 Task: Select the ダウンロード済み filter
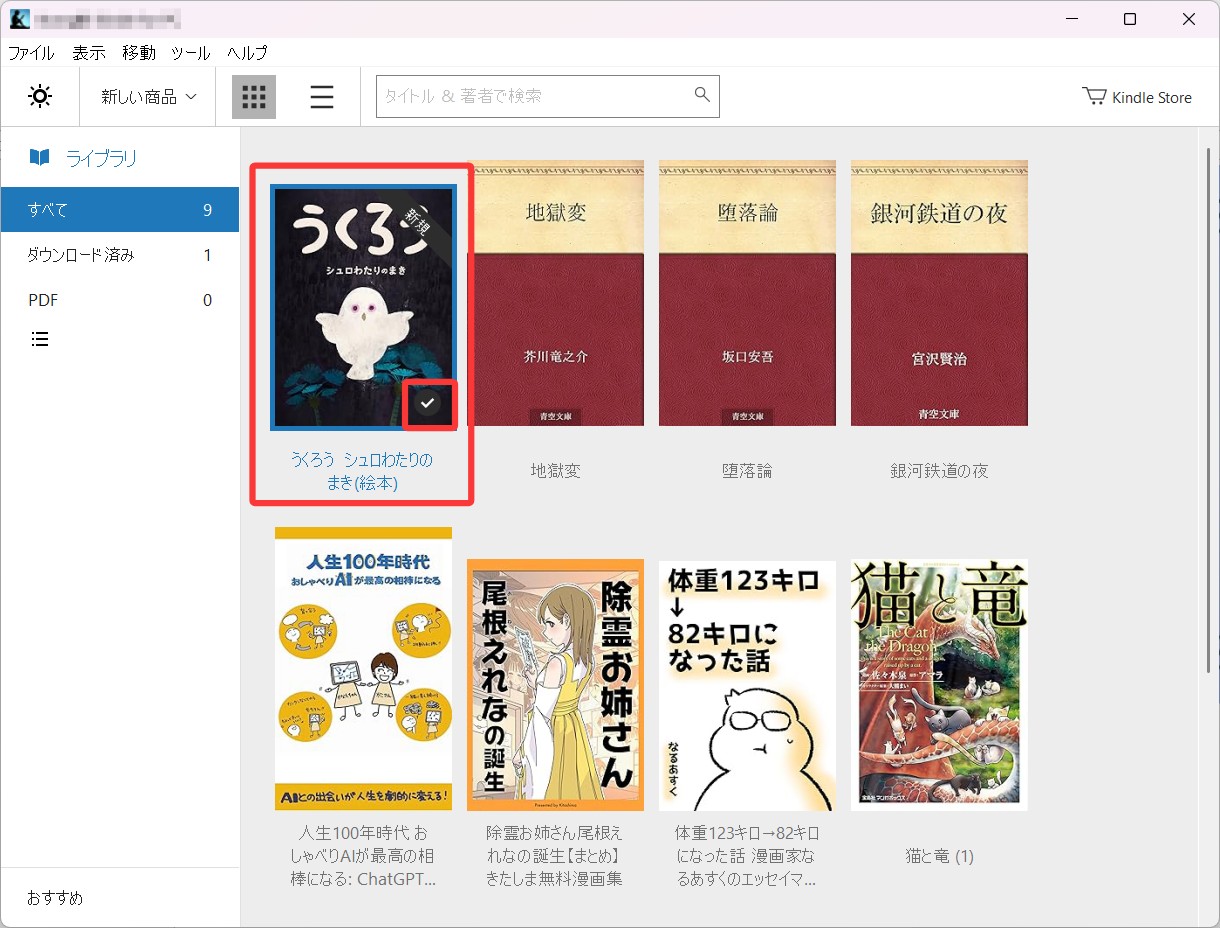coord(81,255)
